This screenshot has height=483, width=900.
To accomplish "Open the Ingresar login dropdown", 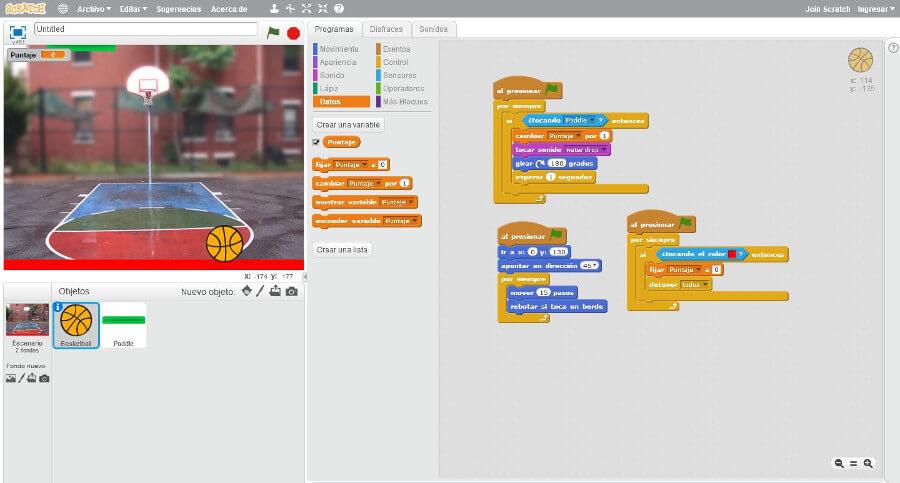I will 876,9.
